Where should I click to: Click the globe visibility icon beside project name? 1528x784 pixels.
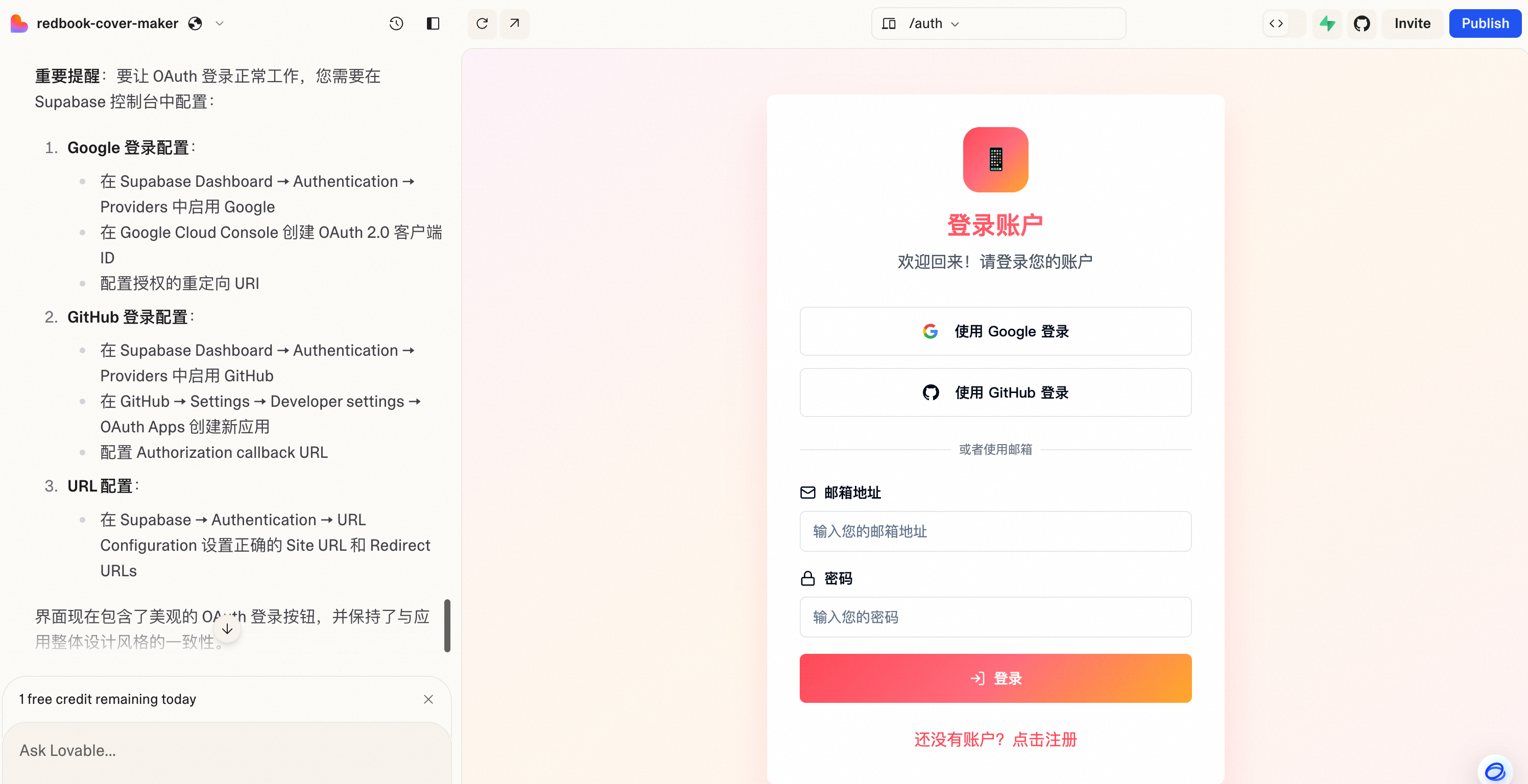click(195, 23)
